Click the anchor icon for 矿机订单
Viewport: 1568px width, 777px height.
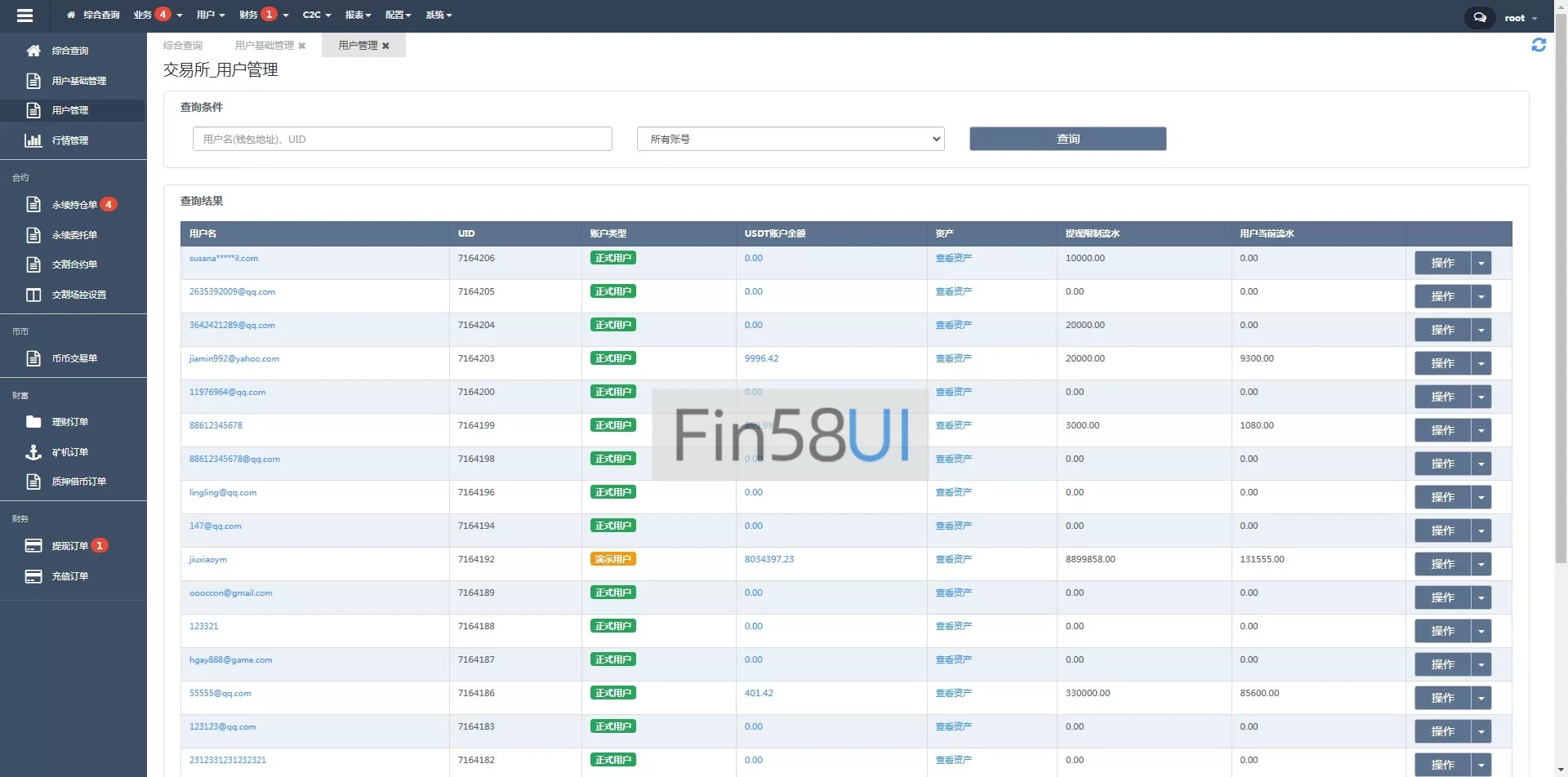pyautogui.click(x=33, y=452)
